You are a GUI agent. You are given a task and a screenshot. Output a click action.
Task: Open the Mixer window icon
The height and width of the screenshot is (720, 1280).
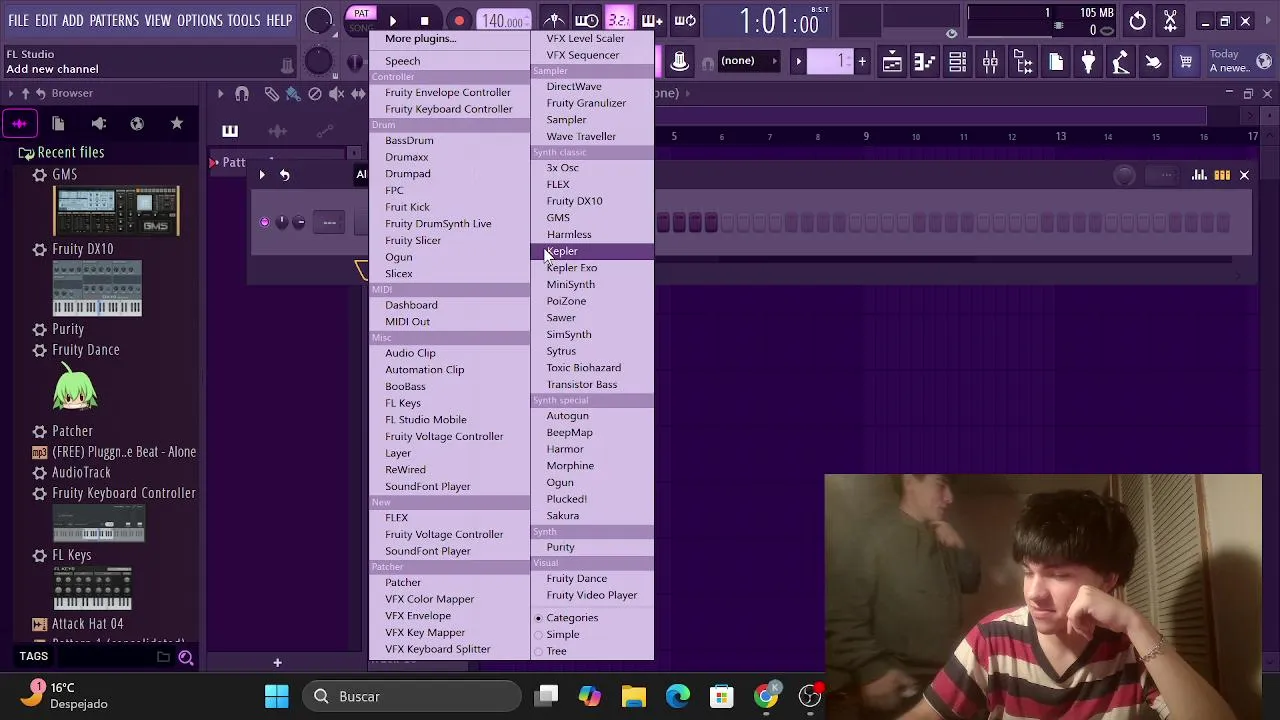pyautogui.click(x=990, y=63)
